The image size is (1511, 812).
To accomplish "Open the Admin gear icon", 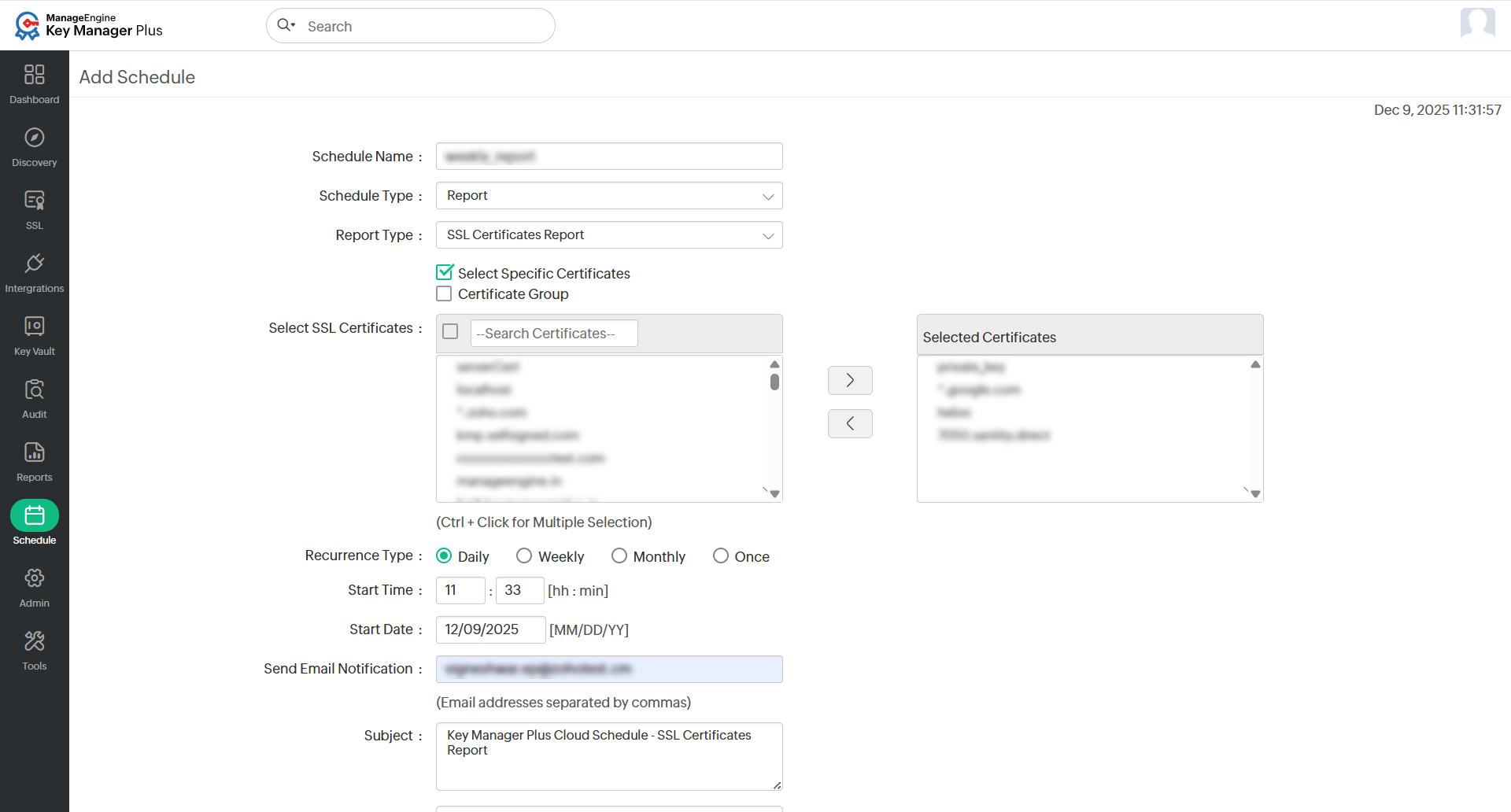I will tap(35, 578).
